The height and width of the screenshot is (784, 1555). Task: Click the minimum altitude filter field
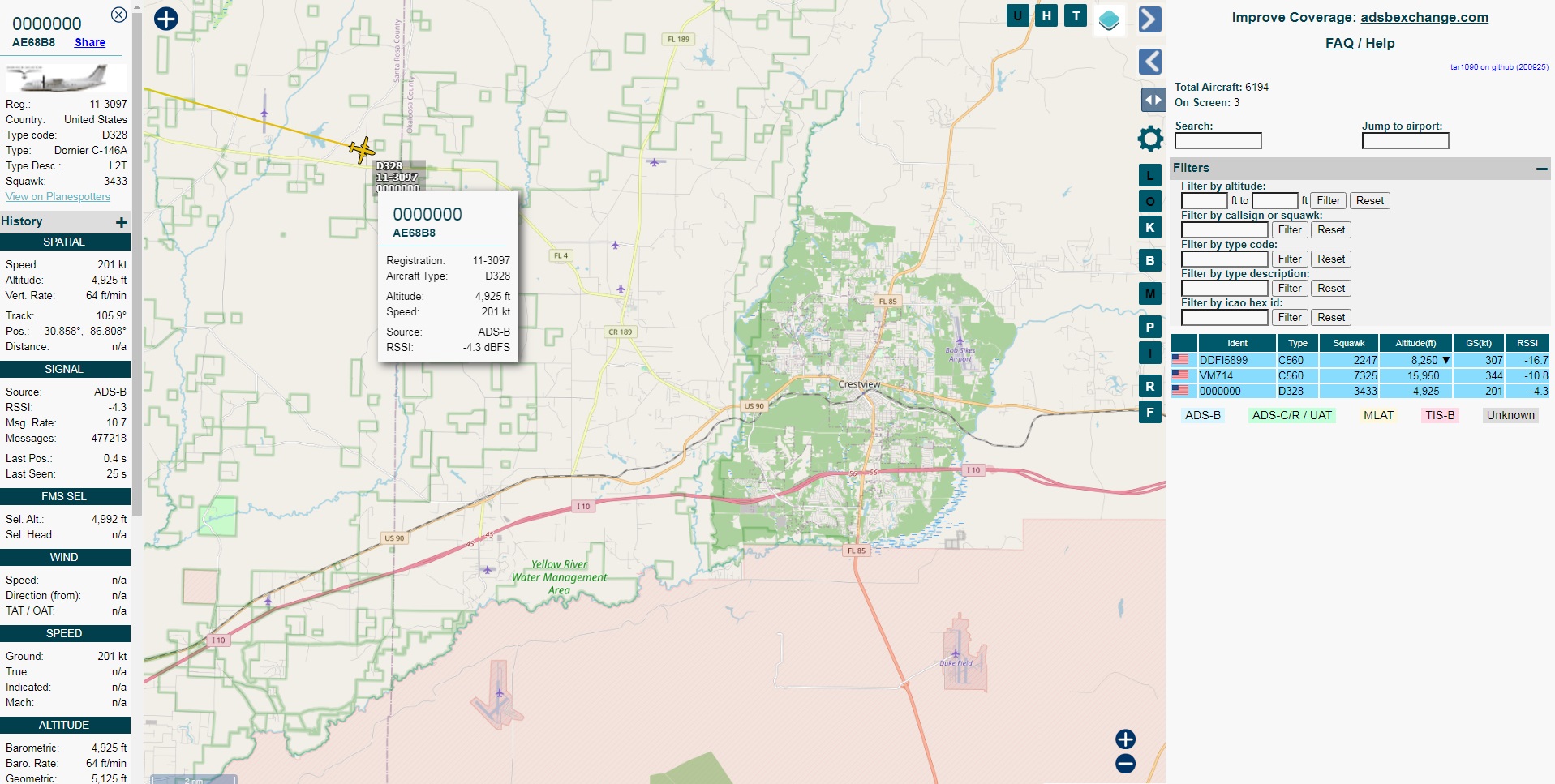click(1205, 201)
